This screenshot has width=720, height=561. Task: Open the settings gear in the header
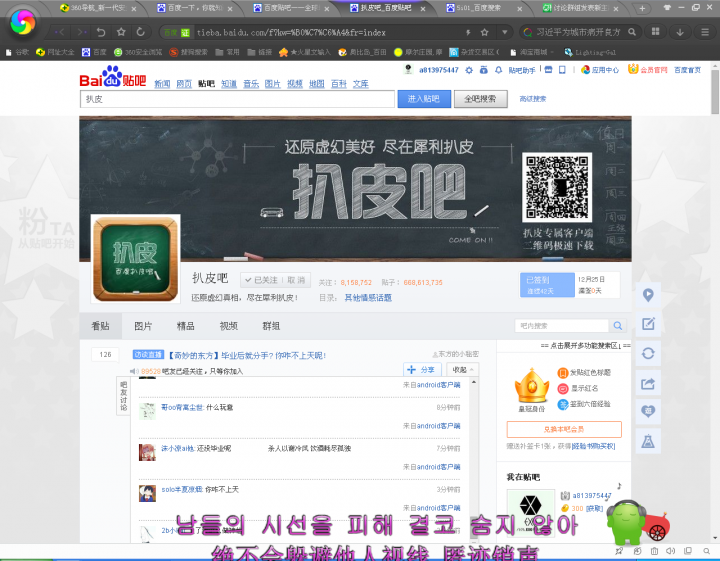(x=469, y=70)
